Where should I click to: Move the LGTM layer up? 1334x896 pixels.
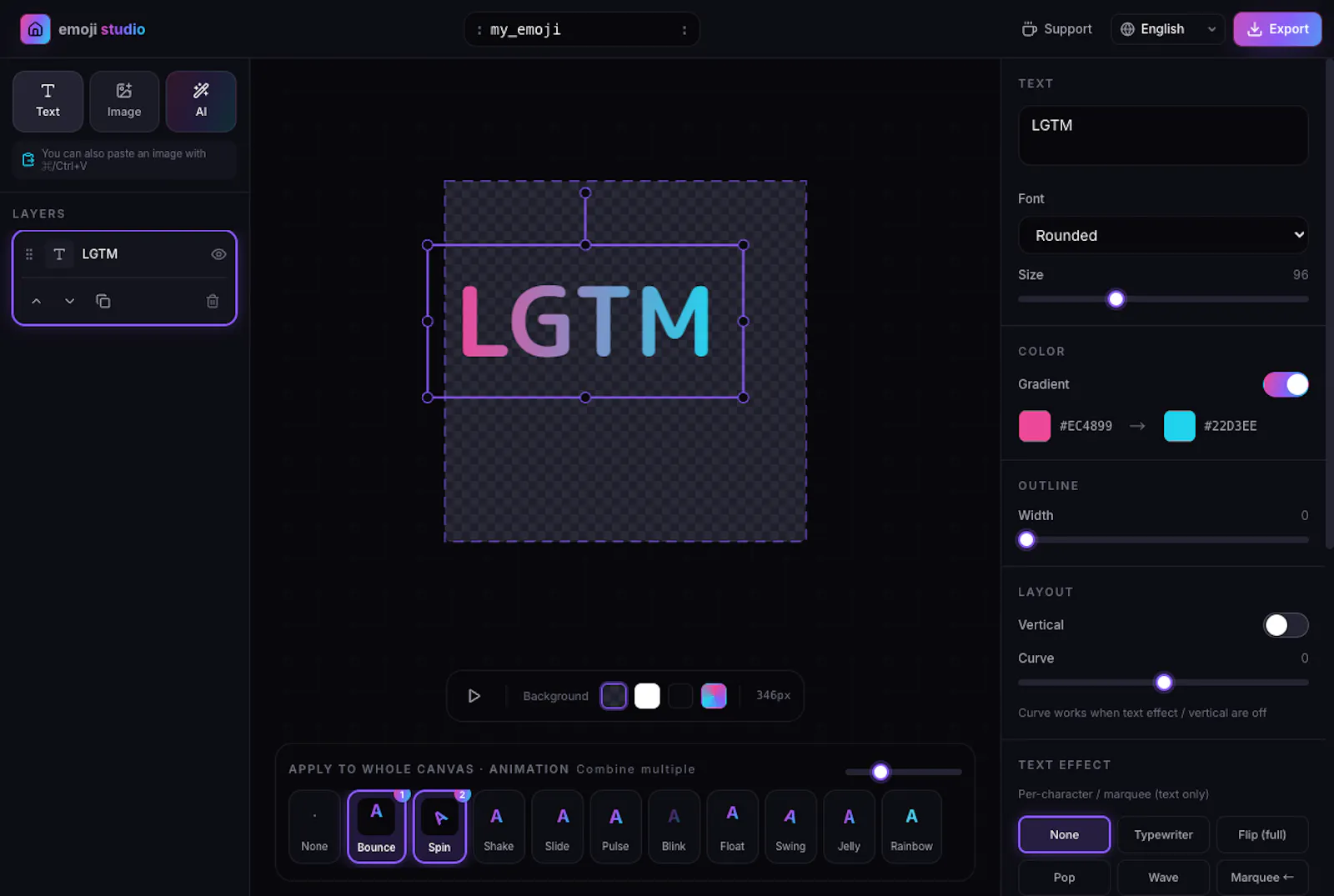(x=36, y=301)
